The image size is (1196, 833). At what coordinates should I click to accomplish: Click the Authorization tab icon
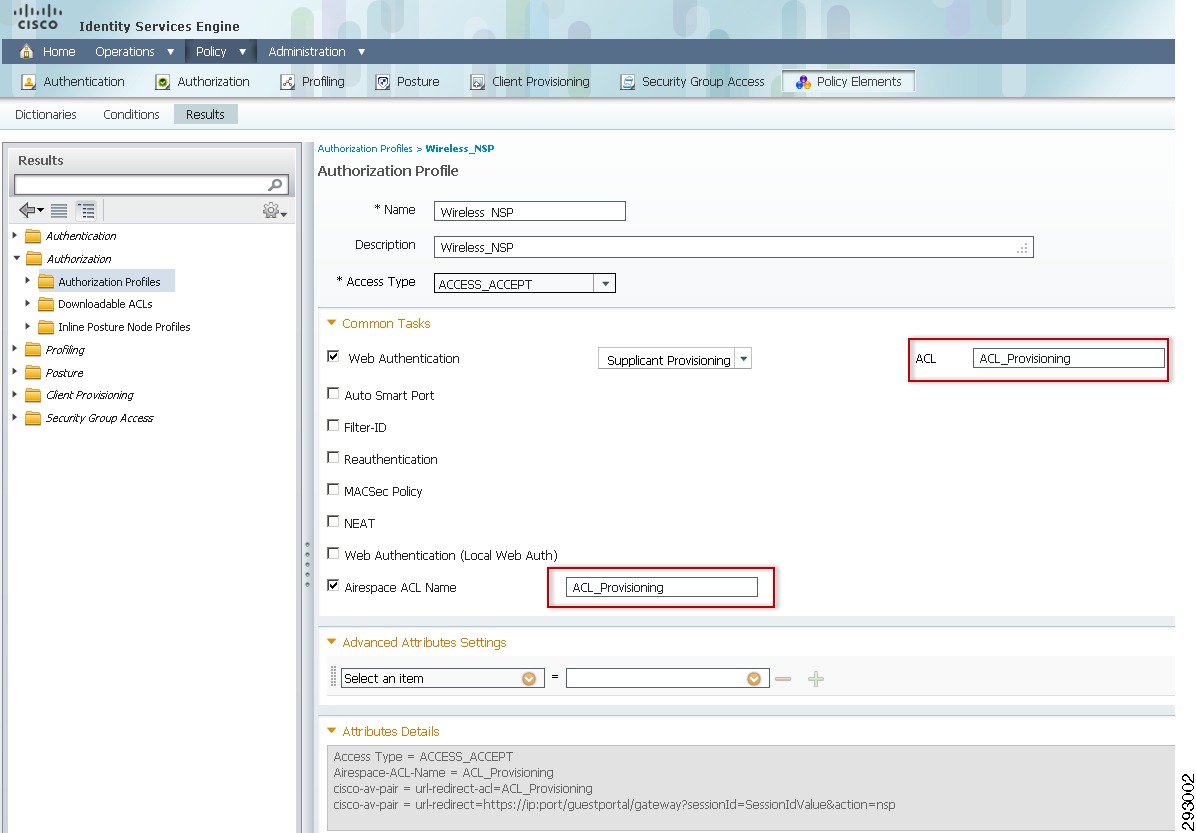click(x=162, y=82)
